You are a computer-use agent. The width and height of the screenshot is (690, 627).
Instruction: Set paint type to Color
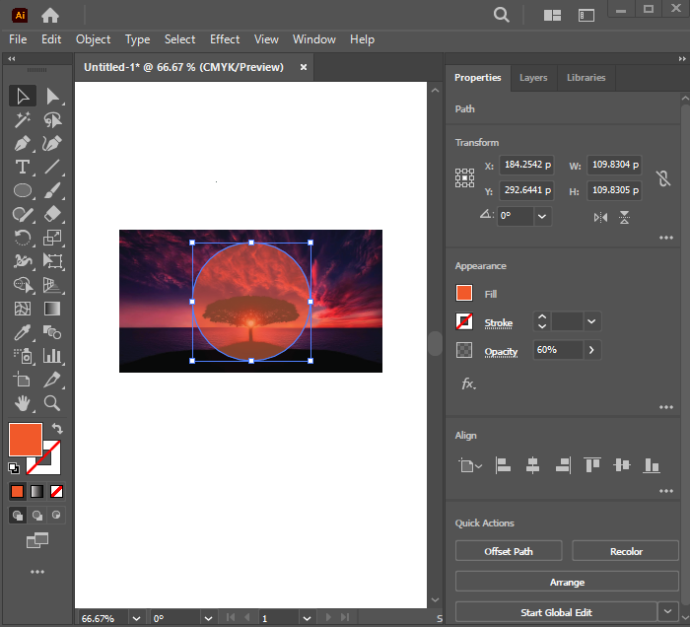point(18,491)
